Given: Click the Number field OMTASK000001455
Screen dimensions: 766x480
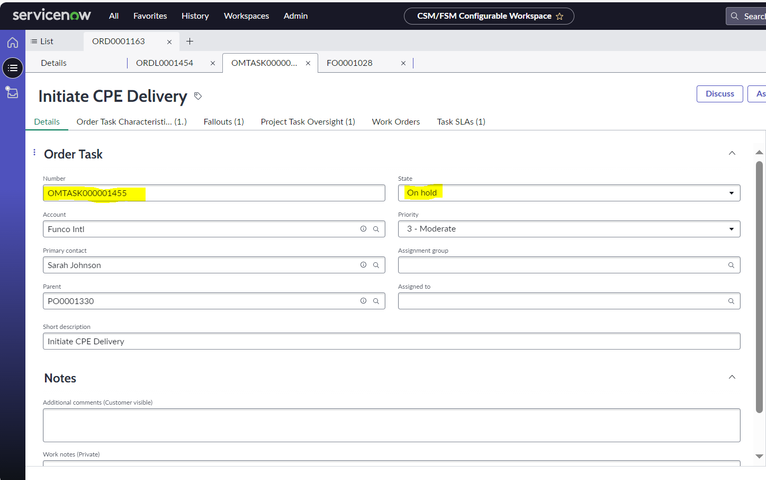Looking at the screenshot, I should coord(214,193).
